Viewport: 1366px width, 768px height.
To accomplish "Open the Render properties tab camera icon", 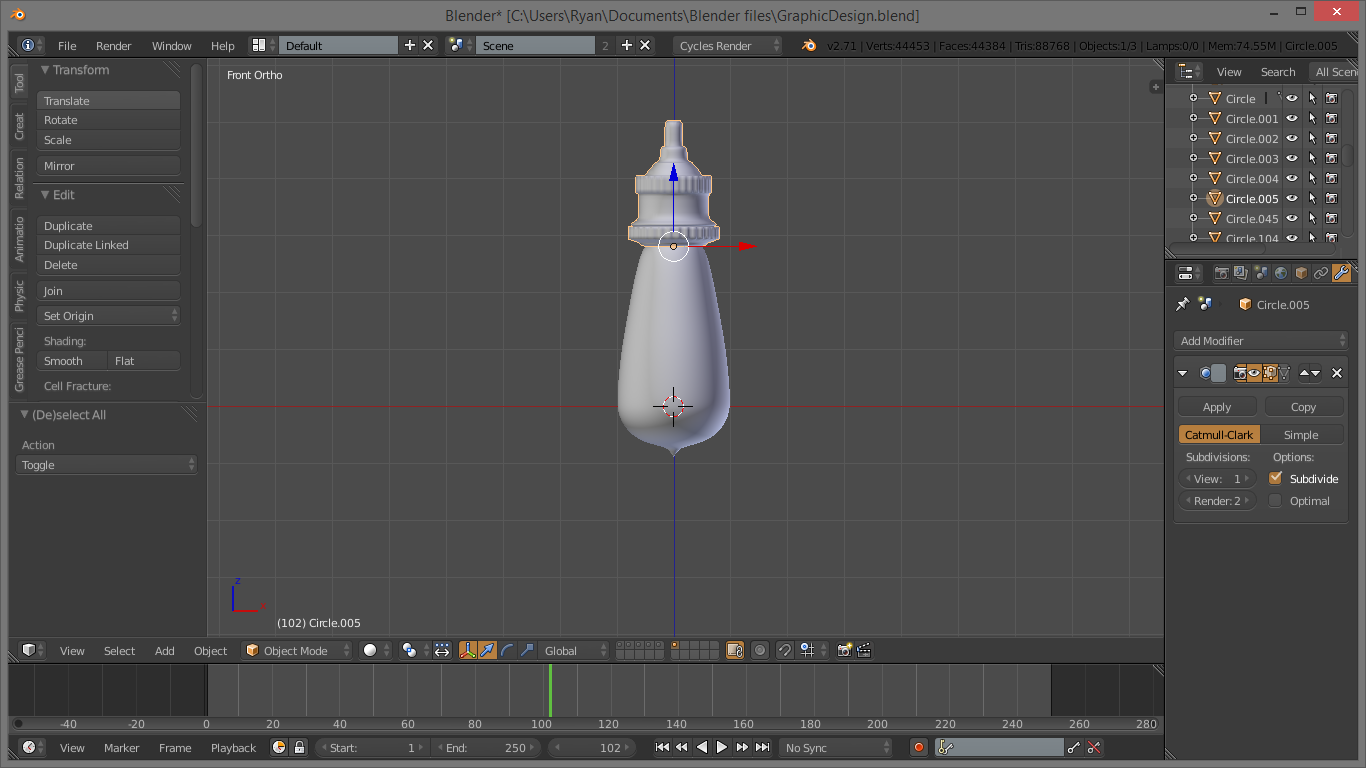I will pos(1221,273).
